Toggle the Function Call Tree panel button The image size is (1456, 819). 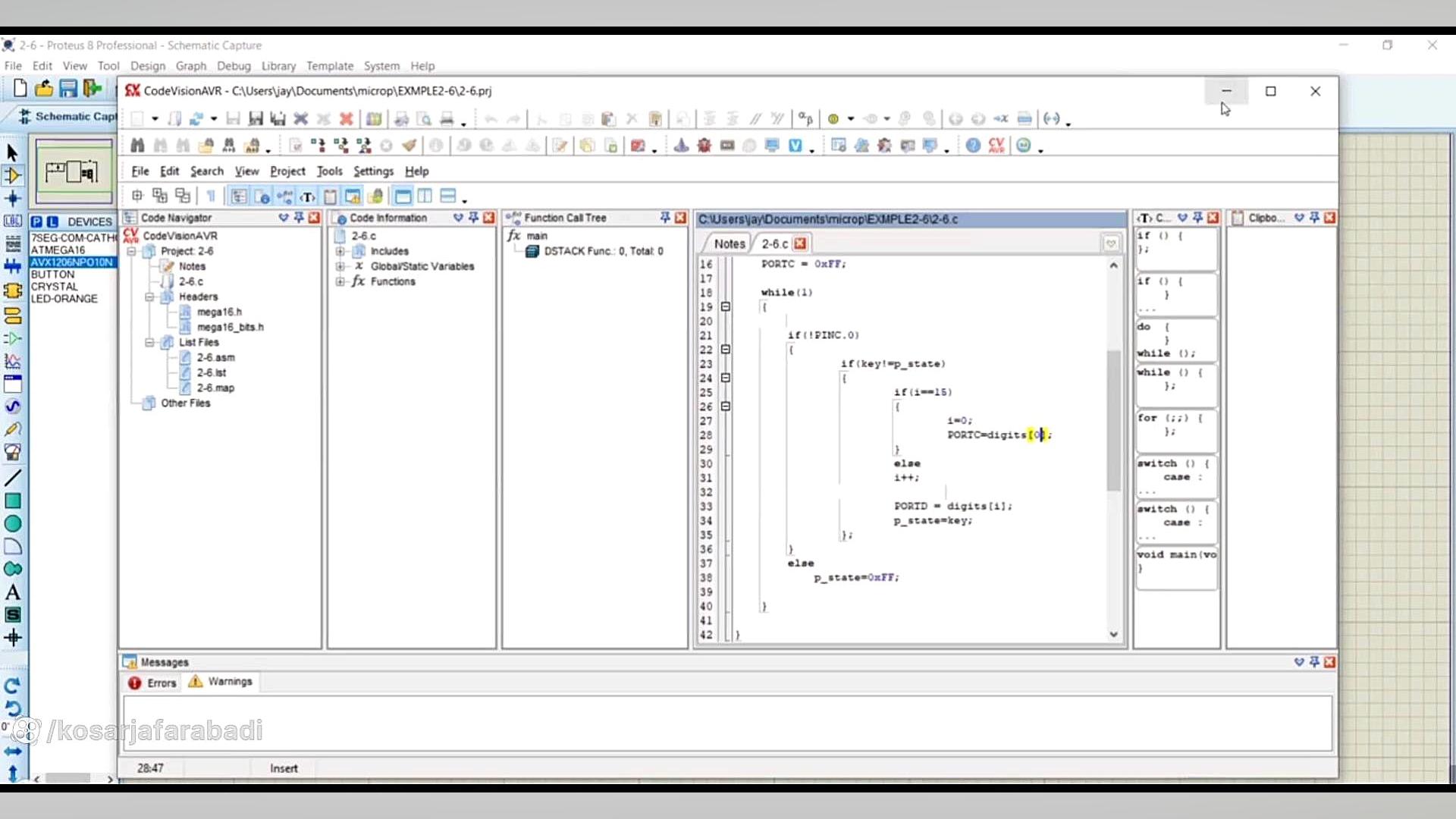285,197
